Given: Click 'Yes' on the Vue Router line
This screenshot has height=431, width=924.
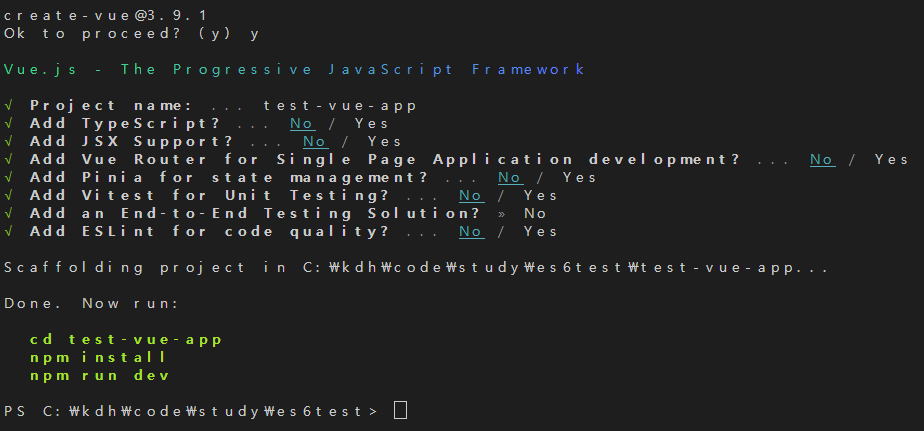Looking at the screenshot, I should coord(892,160).
